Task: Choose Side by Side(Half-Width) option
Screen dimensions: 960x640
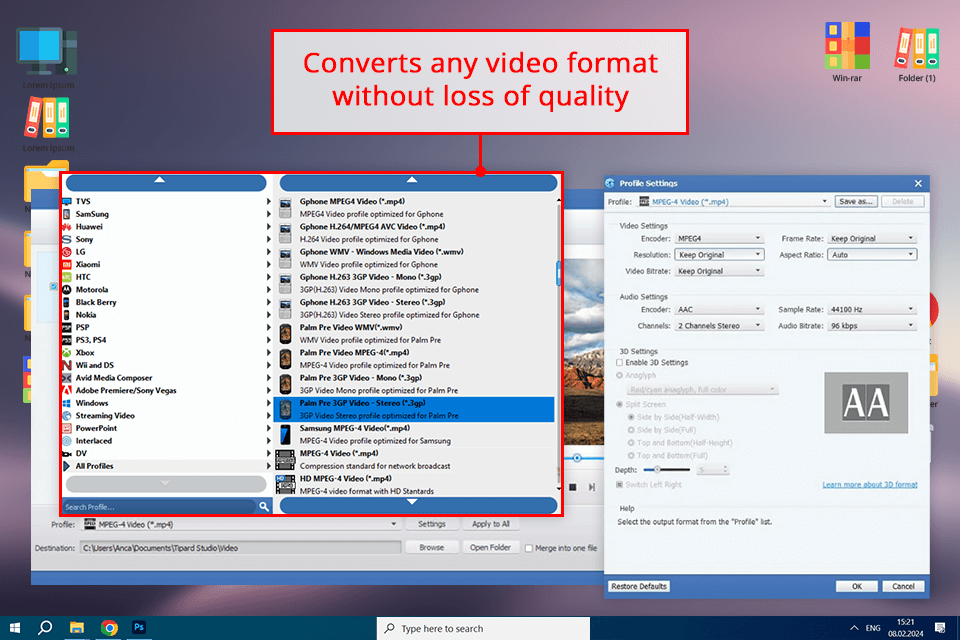Action: [631, 417]
